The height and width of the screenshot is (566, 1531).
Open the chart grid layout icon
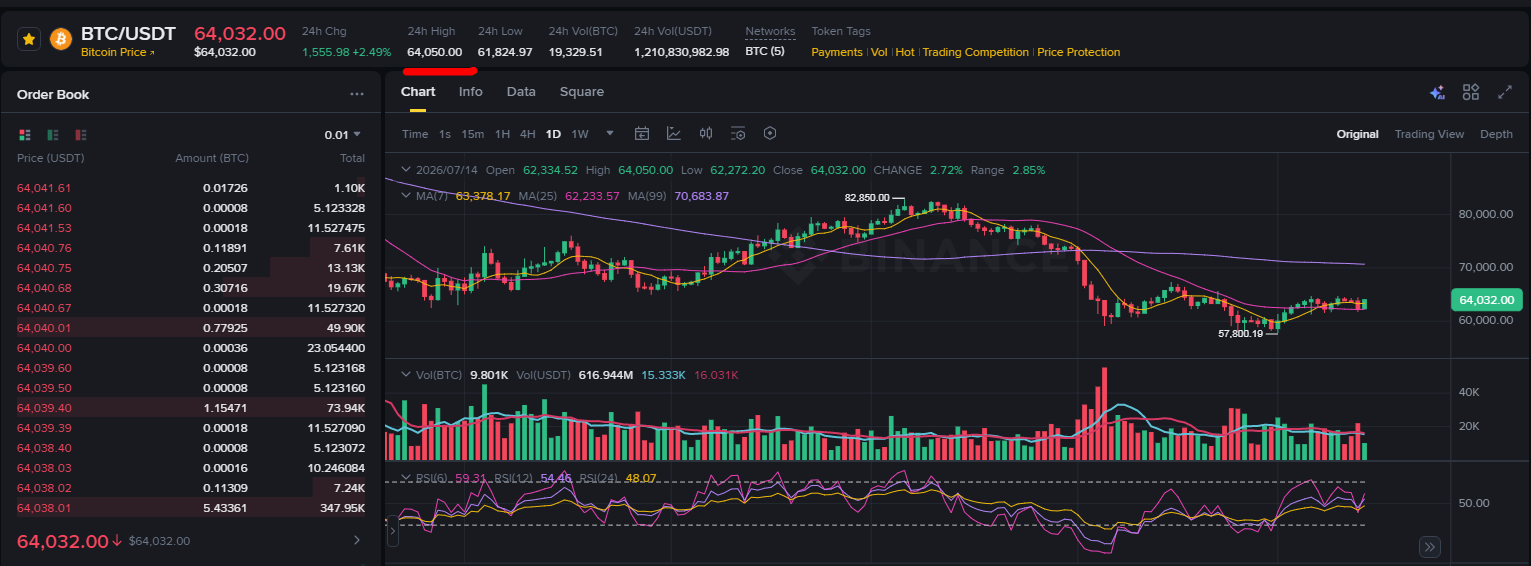click(1471, 92)
